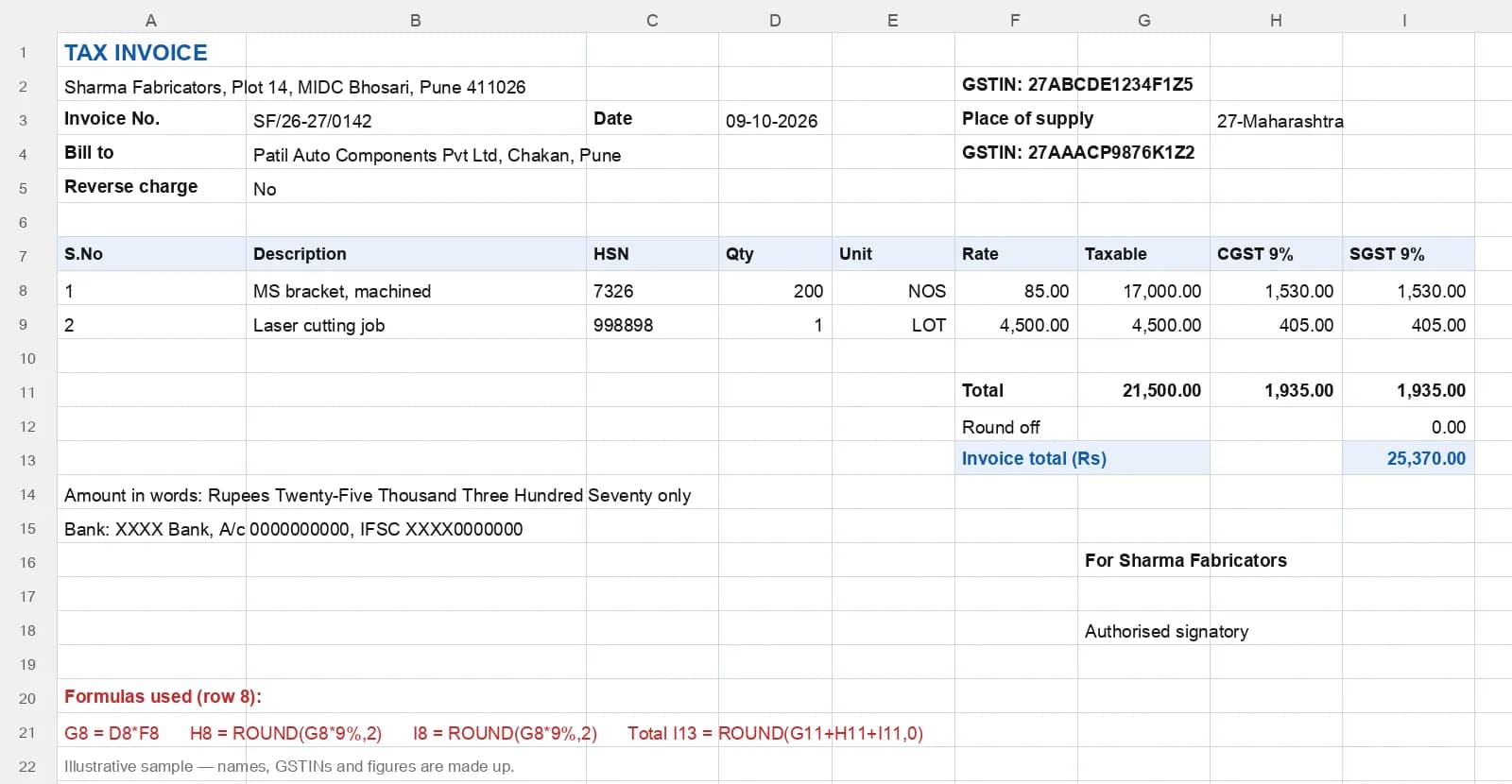Viewport: 1512px width, 784px height.
Task: Click the G8 = D8*F8 formula note
Action: (112, 733)
